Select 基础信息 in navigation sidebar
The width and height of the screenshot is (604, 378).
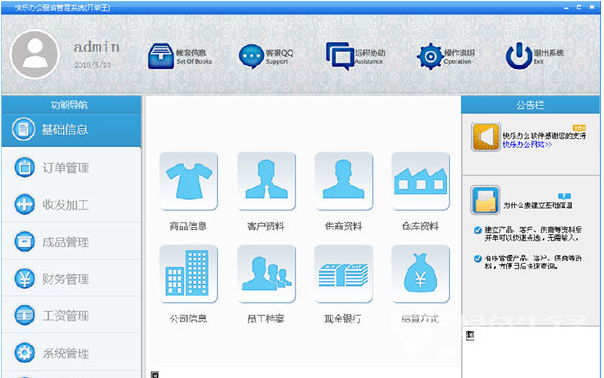coord(71,130)
